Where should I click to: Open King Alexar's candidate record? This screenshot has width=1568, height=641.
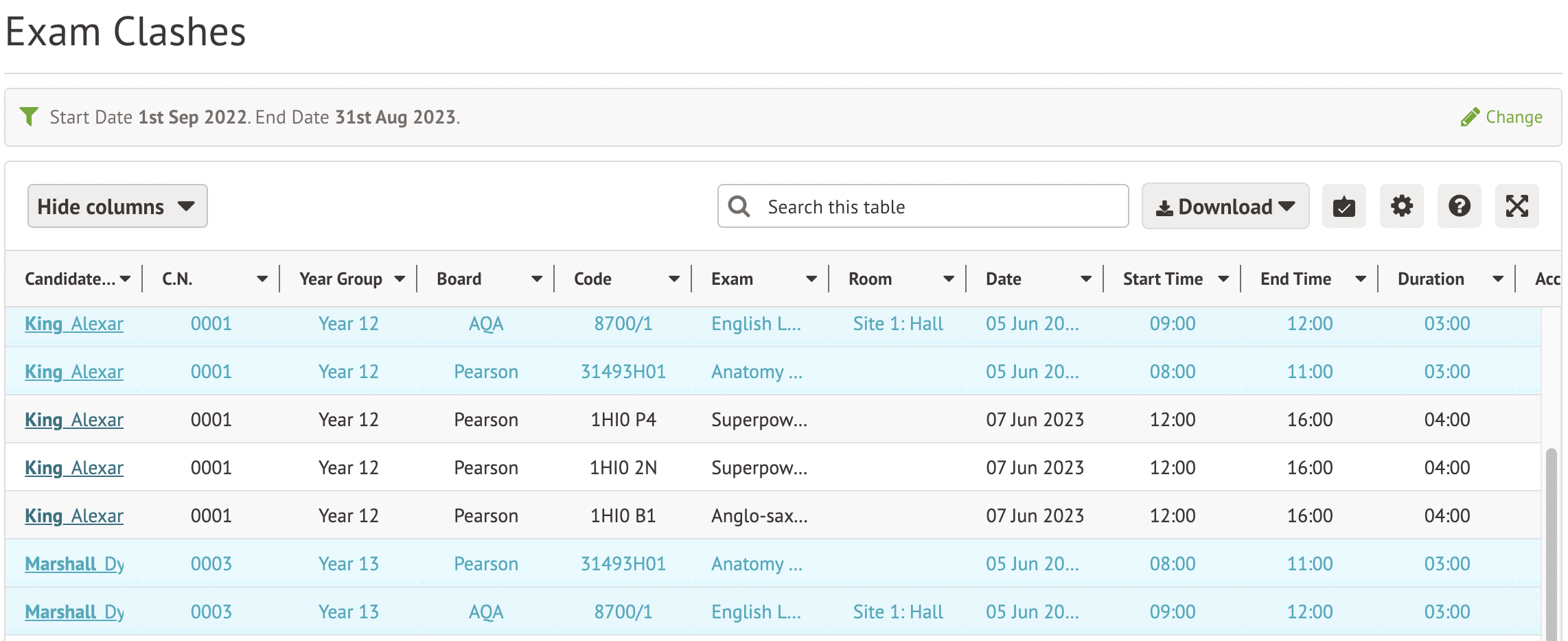coord(73,323)
